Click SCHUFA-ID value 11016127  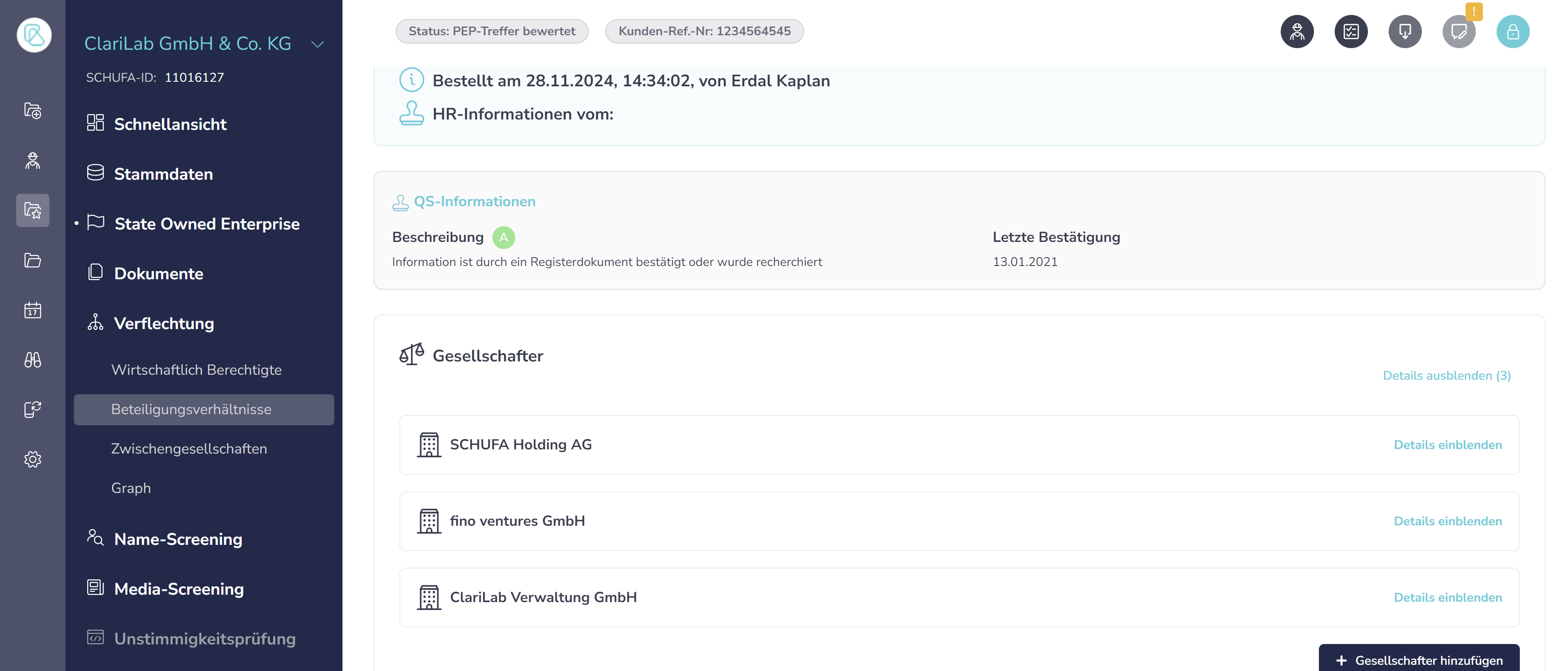(194, 78)
